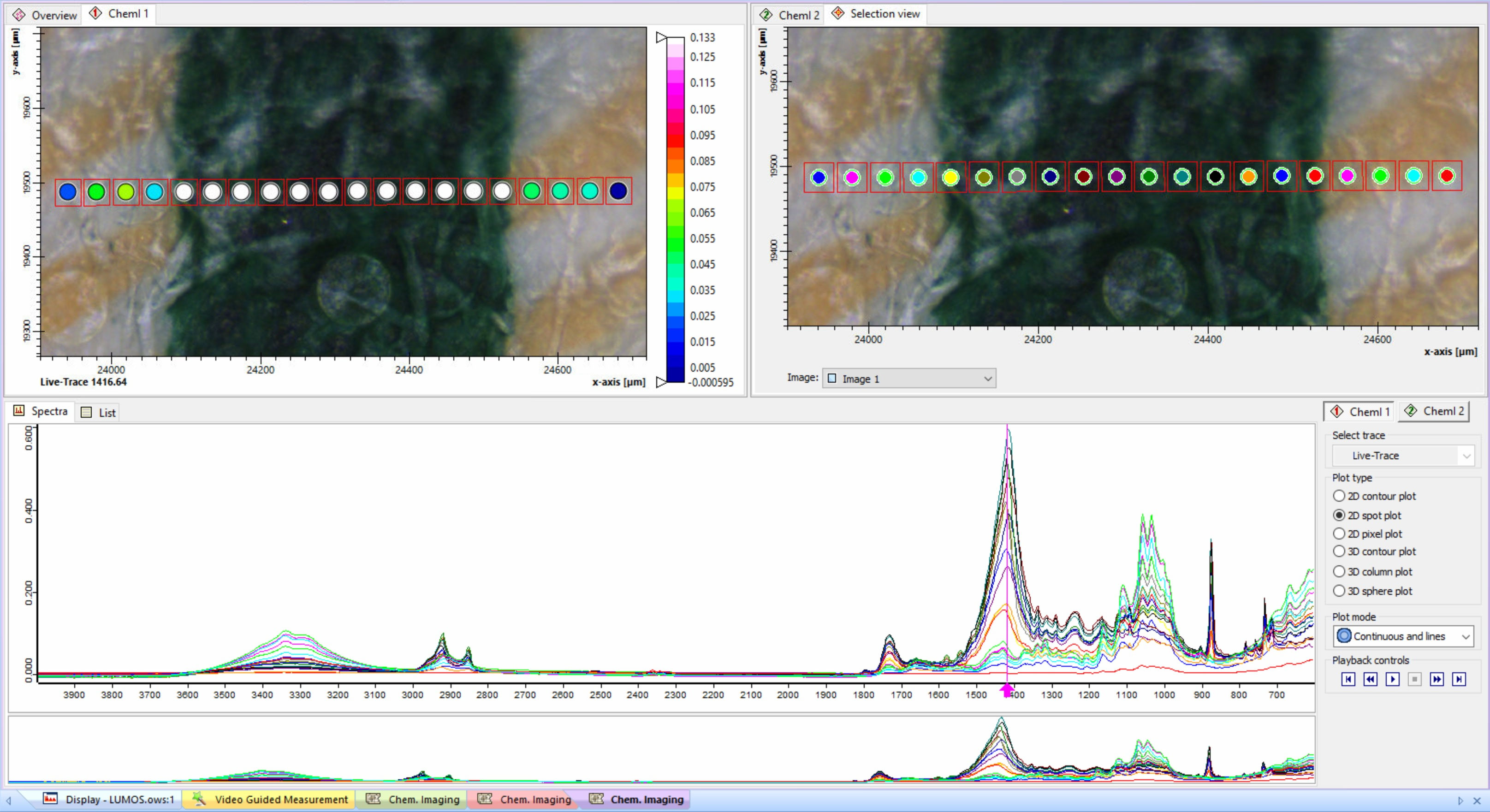This screenshot has height=812, width=1490.
Task: Open the Selection view panel
Action: [874, 13]
